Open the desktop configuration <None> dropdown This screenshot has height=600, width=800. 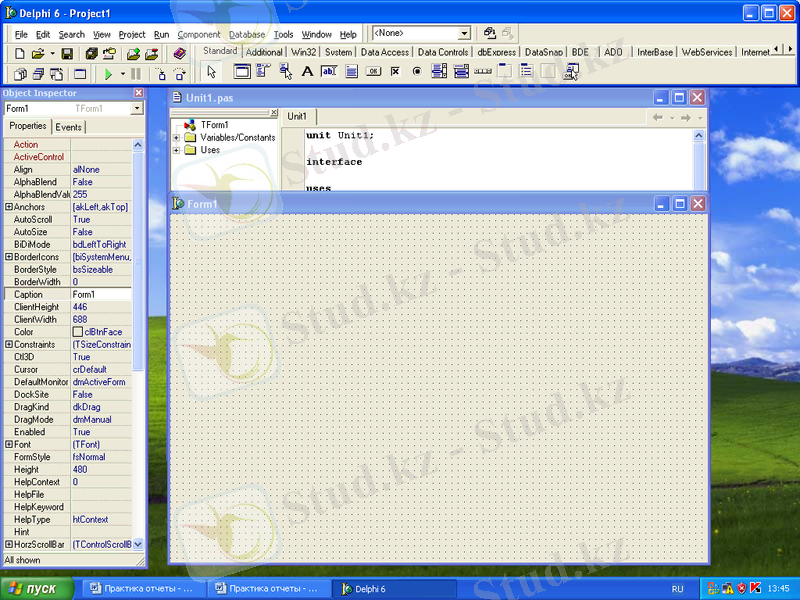(x=464, y=34)
